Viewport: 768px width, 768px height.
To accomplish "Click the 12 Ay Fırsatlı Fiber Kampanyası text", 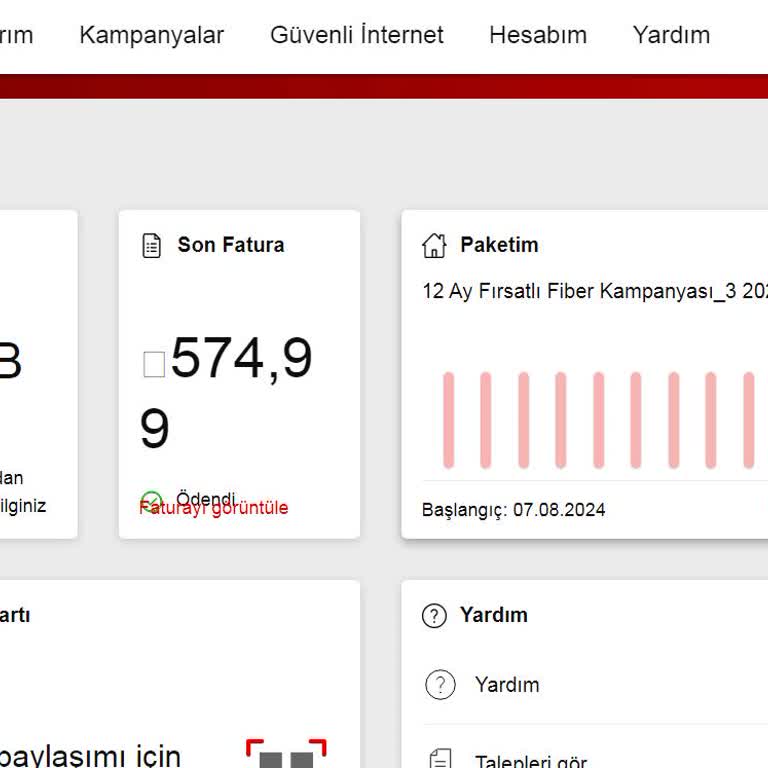I will (595, 291).
